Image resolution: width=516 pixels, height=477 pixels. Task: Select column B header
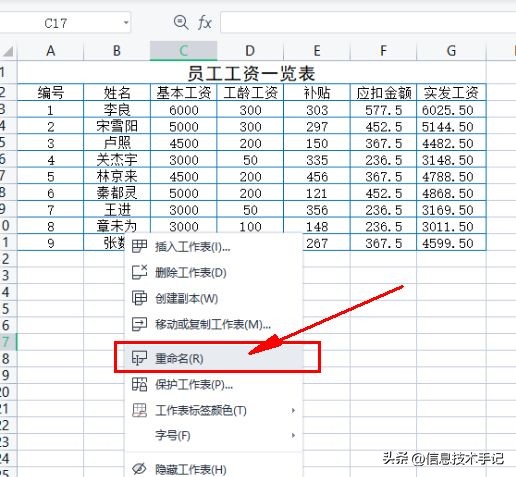click(117, 51)
